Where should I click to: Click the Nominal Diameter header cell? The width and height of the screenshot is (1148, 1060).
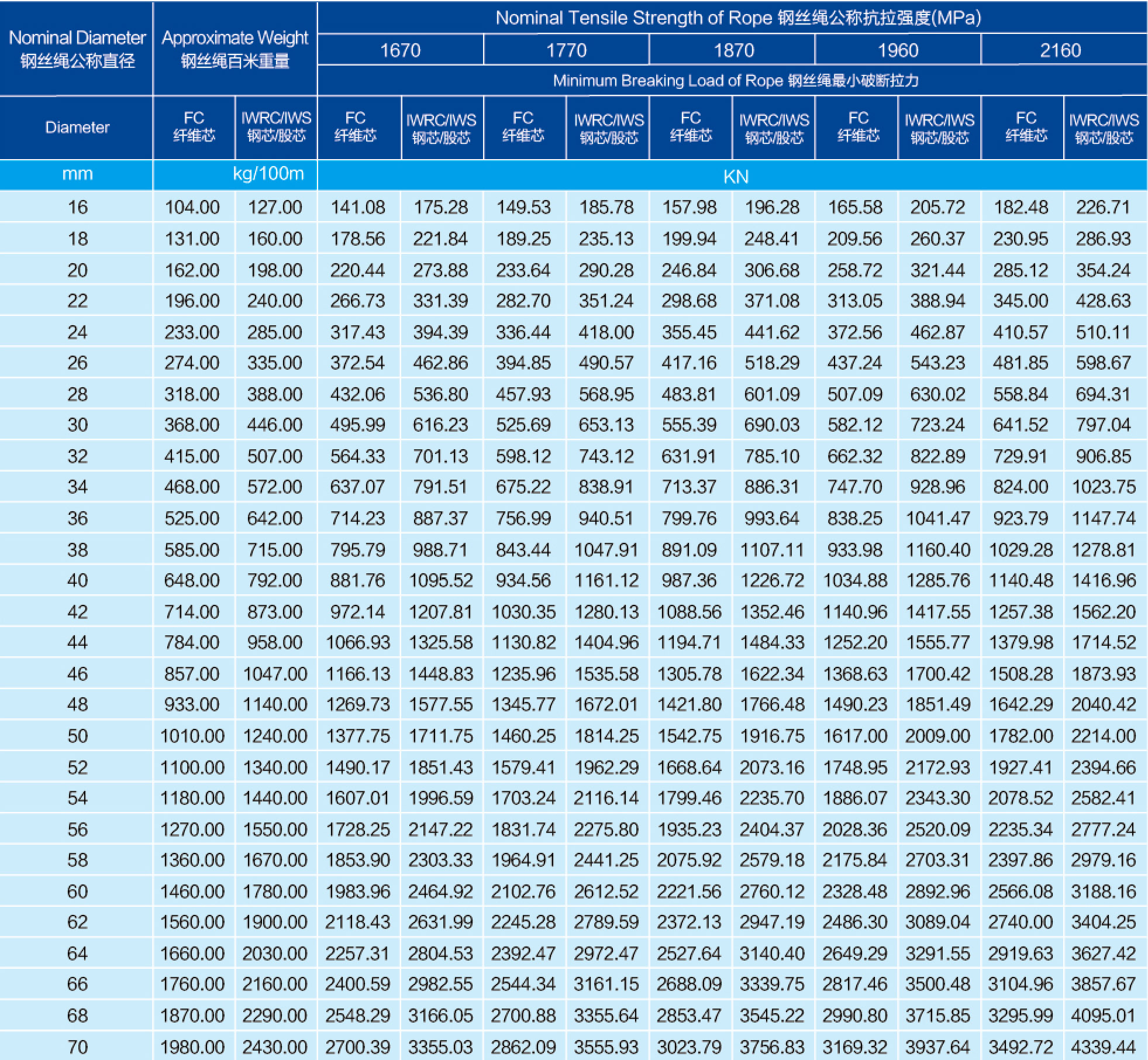(77, 49)
